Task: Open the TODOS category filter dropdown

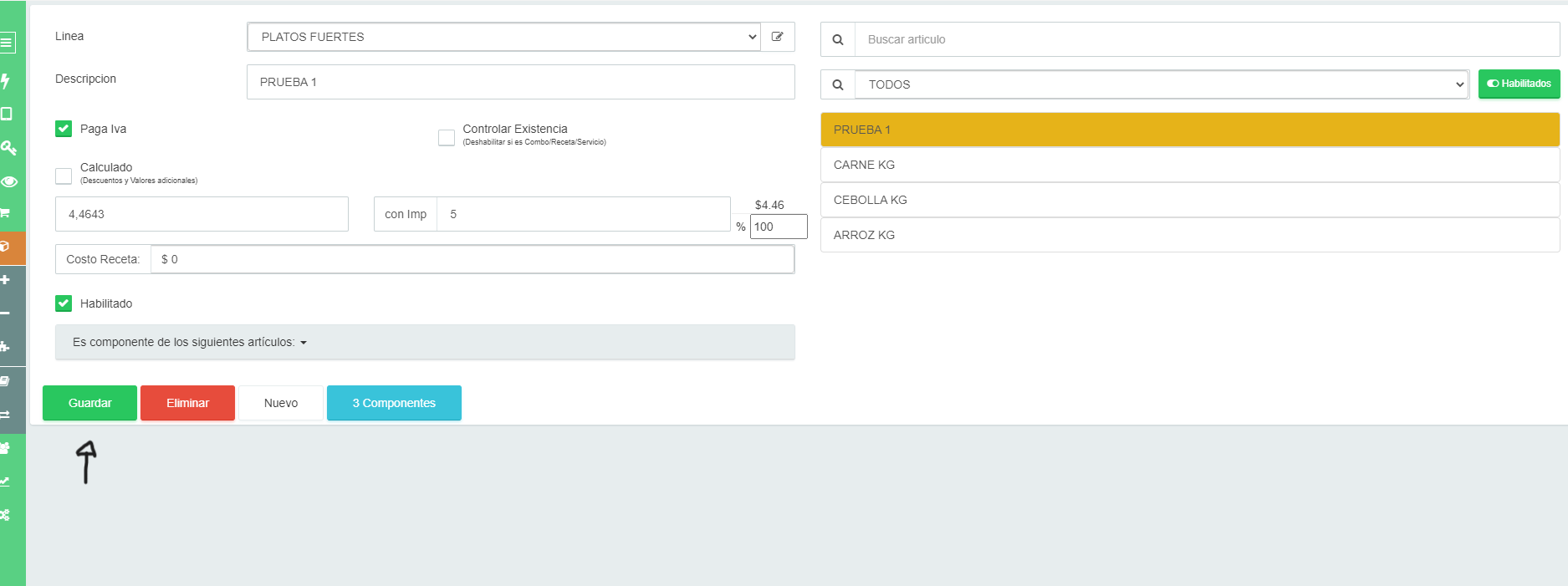Action: (x=1161, y=84)
